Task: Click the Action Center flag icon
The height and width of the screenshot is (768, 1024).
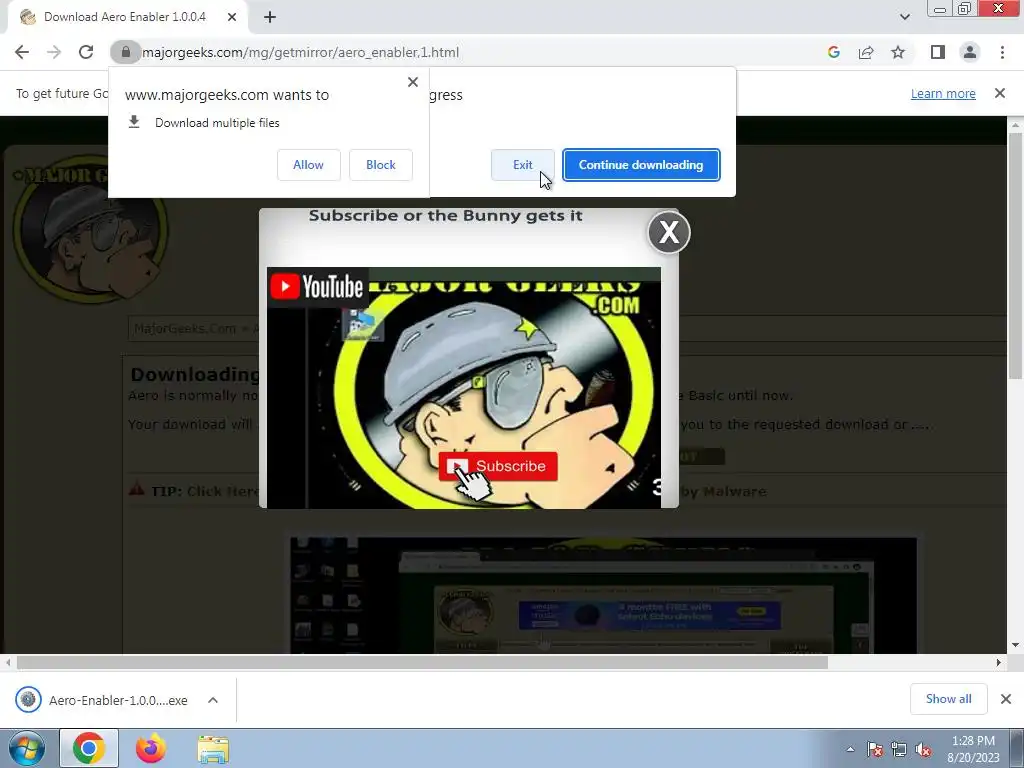Action: pyautogui.click(x=875, y=749)
